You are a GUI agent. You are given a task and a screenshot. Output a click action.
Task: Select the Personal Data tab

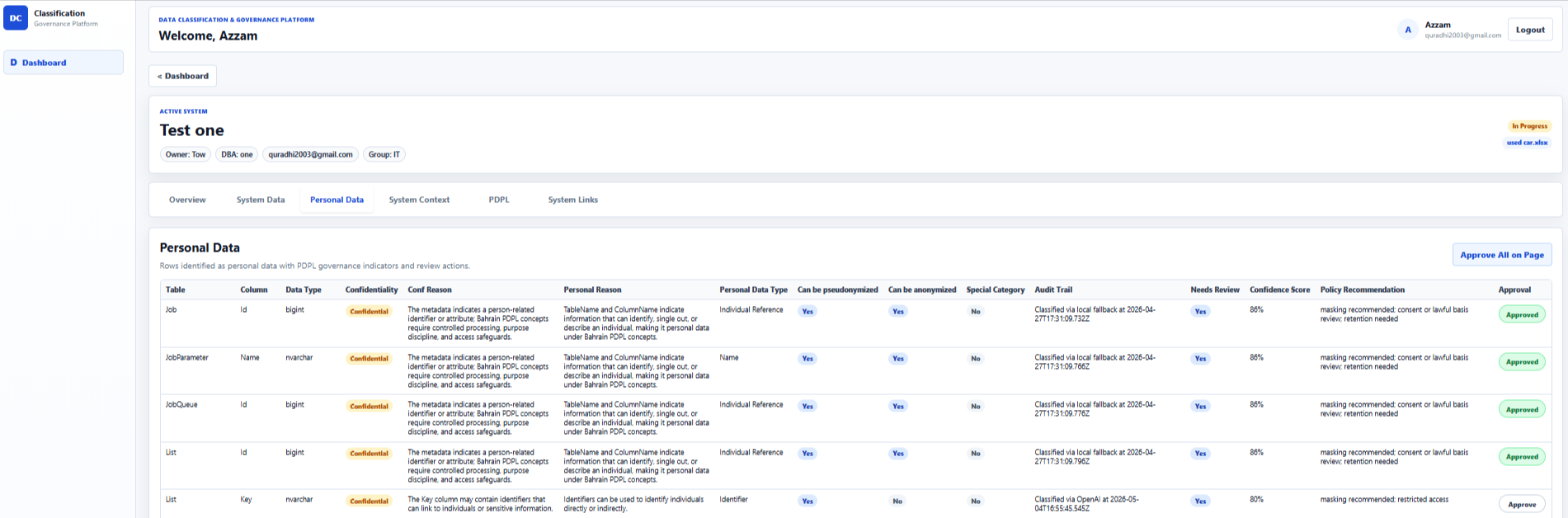[337, 200]
